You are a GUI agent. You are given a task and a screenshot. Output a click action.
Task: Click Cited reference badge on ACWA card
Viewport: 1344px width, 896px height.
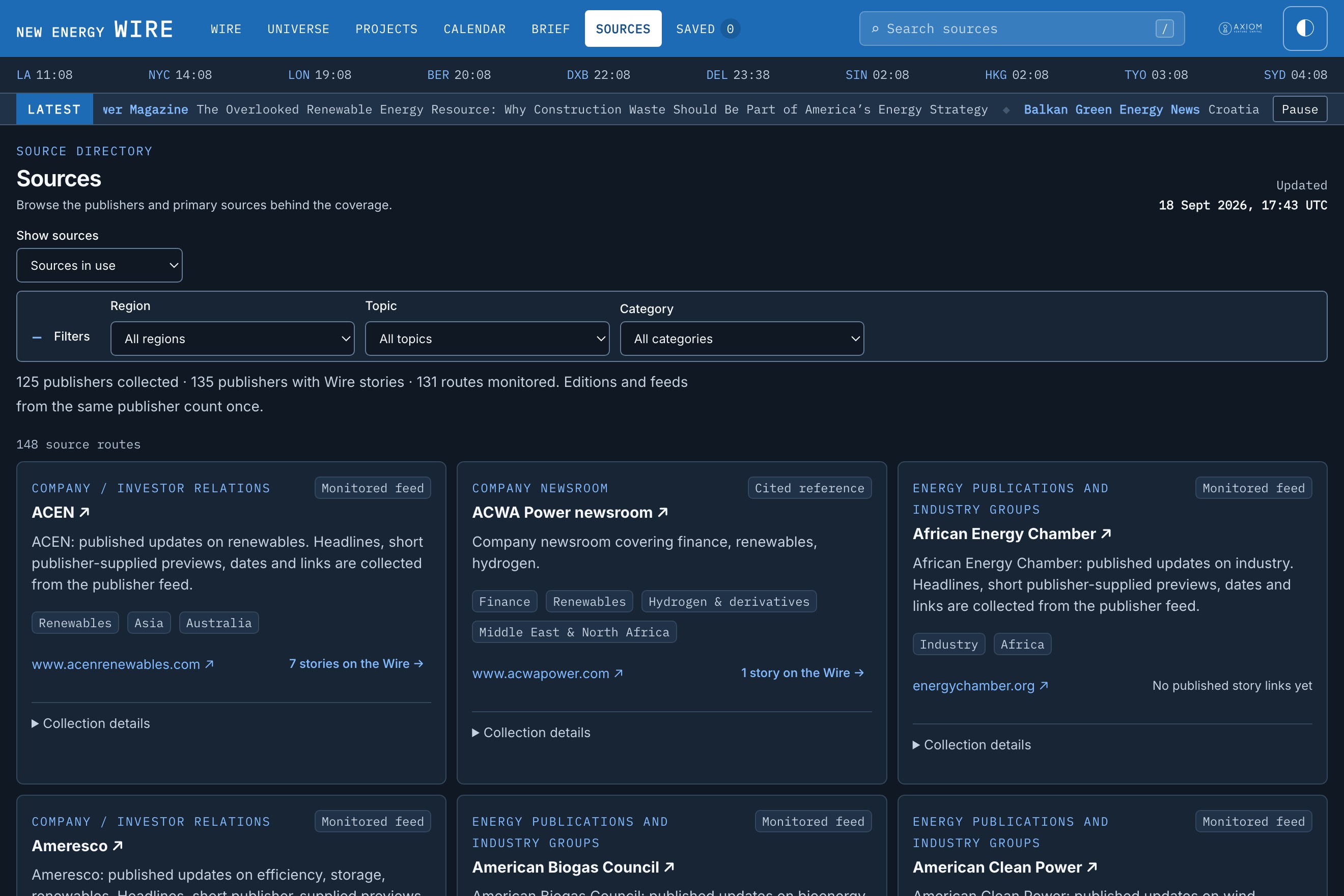tap(809, 487)
